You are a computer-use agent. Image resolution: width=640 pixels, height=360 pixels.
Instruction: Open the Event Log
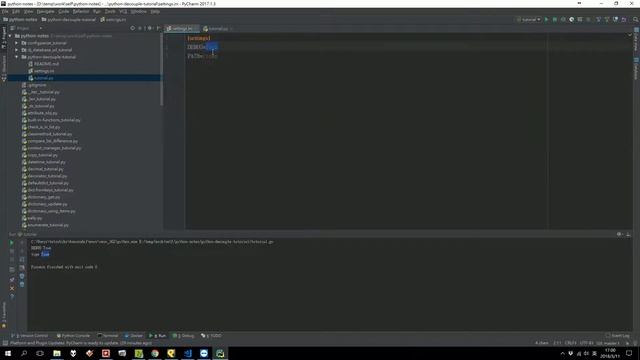[618, 336]
